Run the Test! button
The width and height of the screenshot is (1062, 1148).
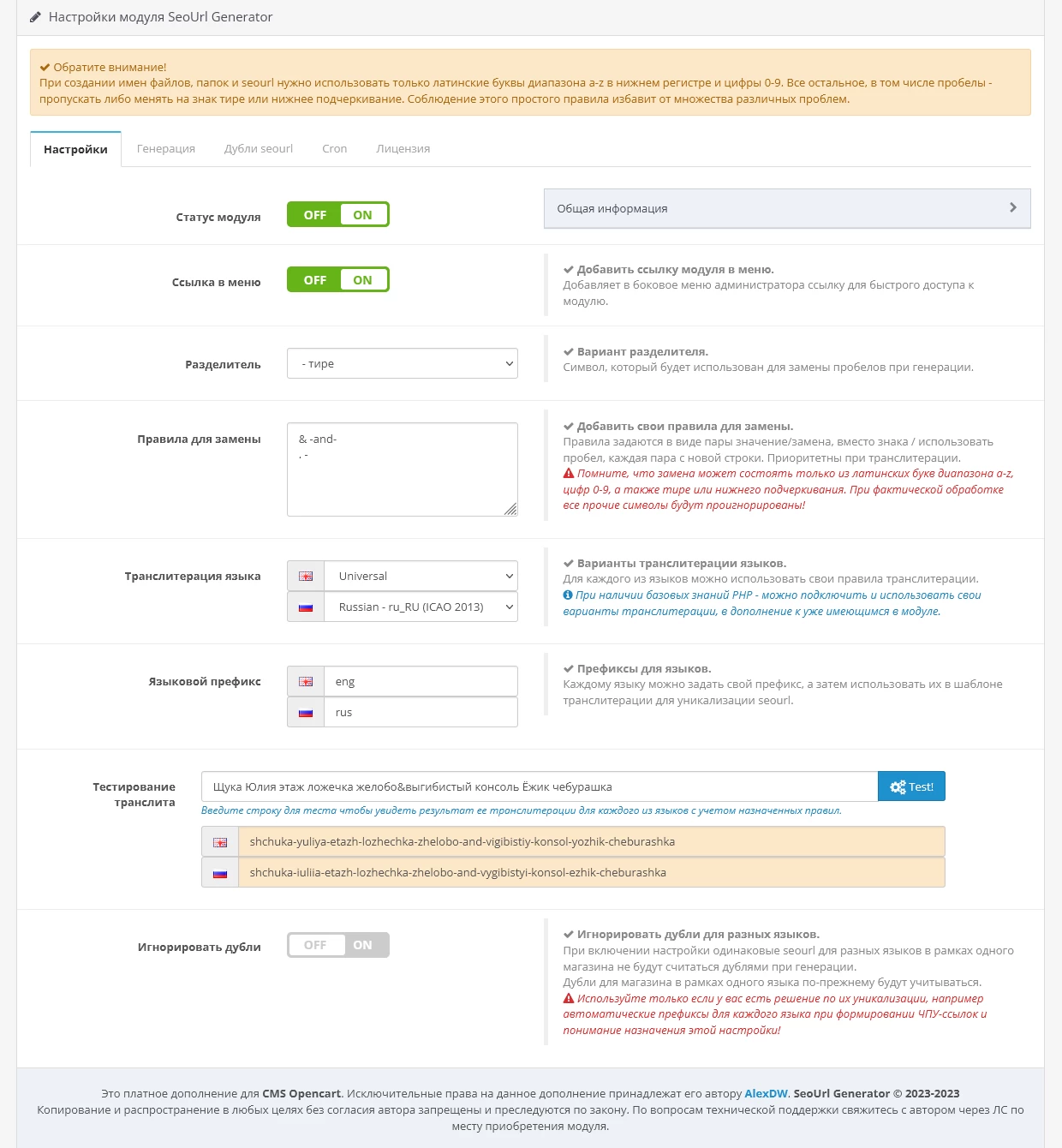tap(911, 786)
